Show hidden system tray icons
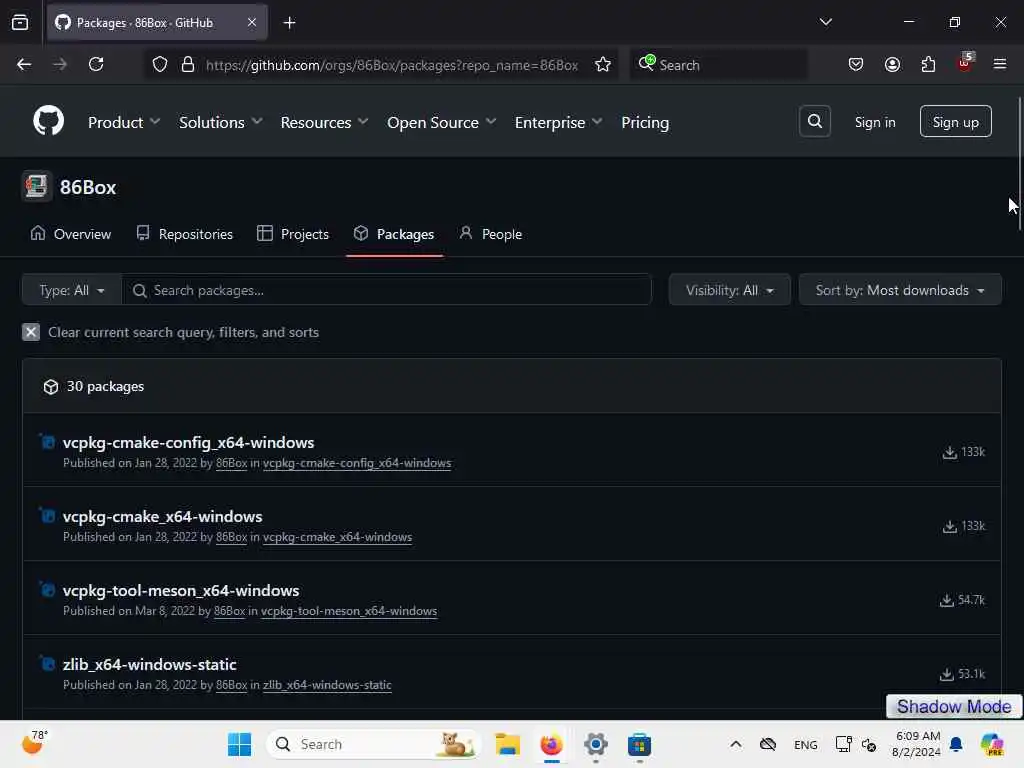This screenshot has height=768, width=1024. 735,744
